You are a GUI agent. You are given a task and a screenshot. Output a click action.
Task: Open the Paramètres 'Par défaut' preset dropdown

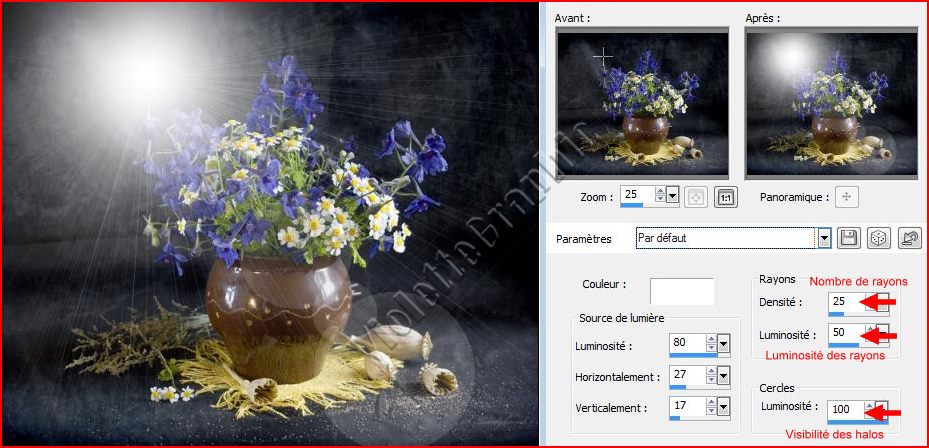[824, 238]
